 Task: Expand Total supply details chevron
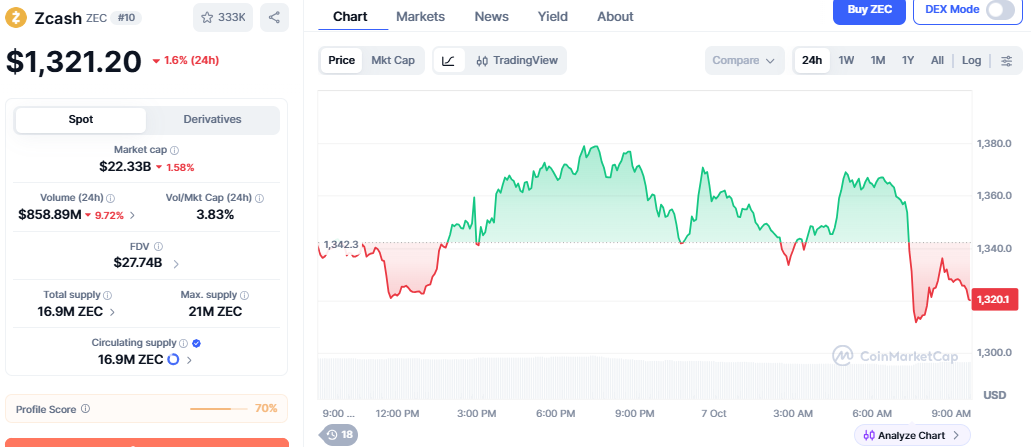(x=112, y=312)
